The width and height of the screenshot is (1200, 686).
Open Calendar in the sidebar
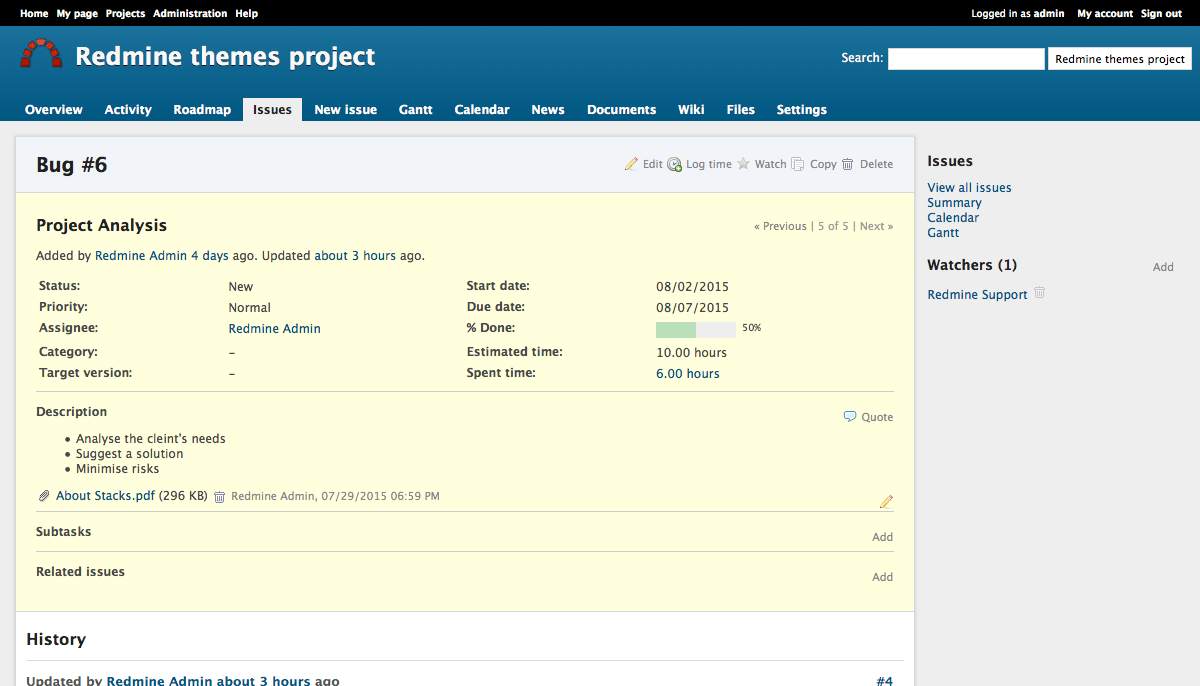point(953,218)
